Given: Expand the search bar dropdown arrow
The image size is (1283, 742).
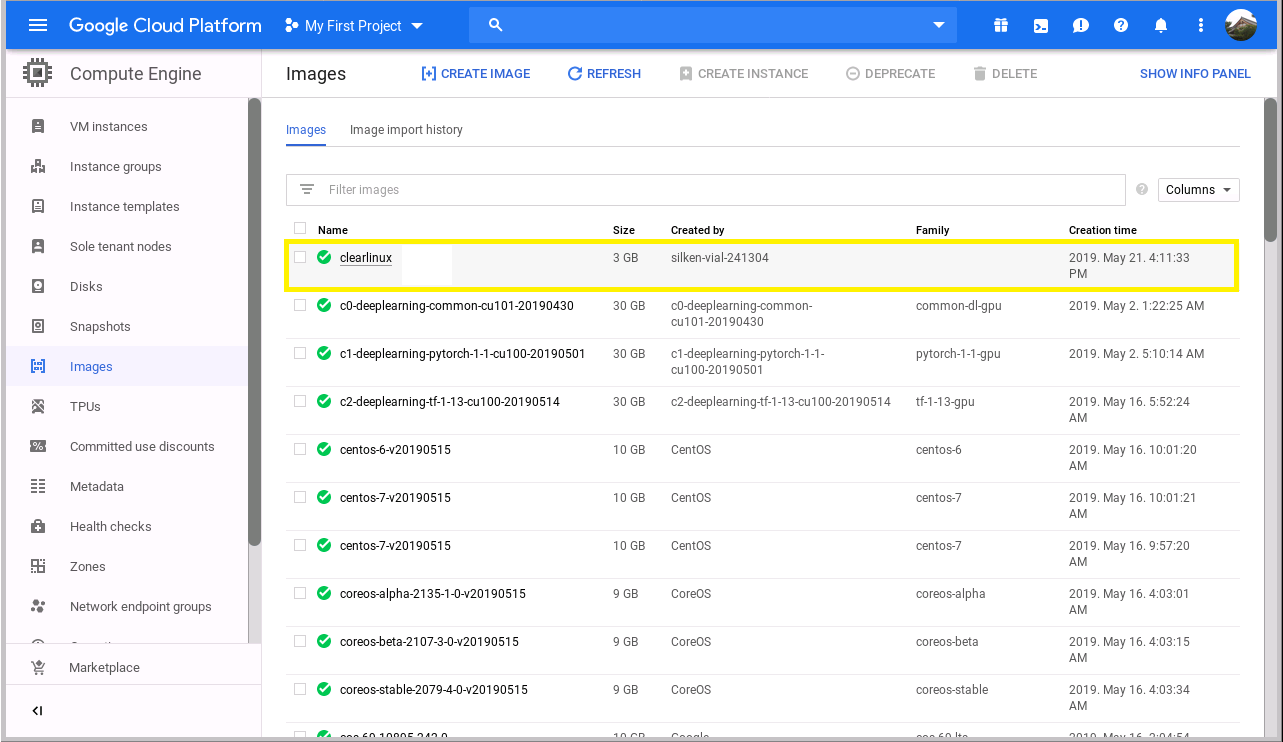Looking at the screenshot, I should coord(938,25).
